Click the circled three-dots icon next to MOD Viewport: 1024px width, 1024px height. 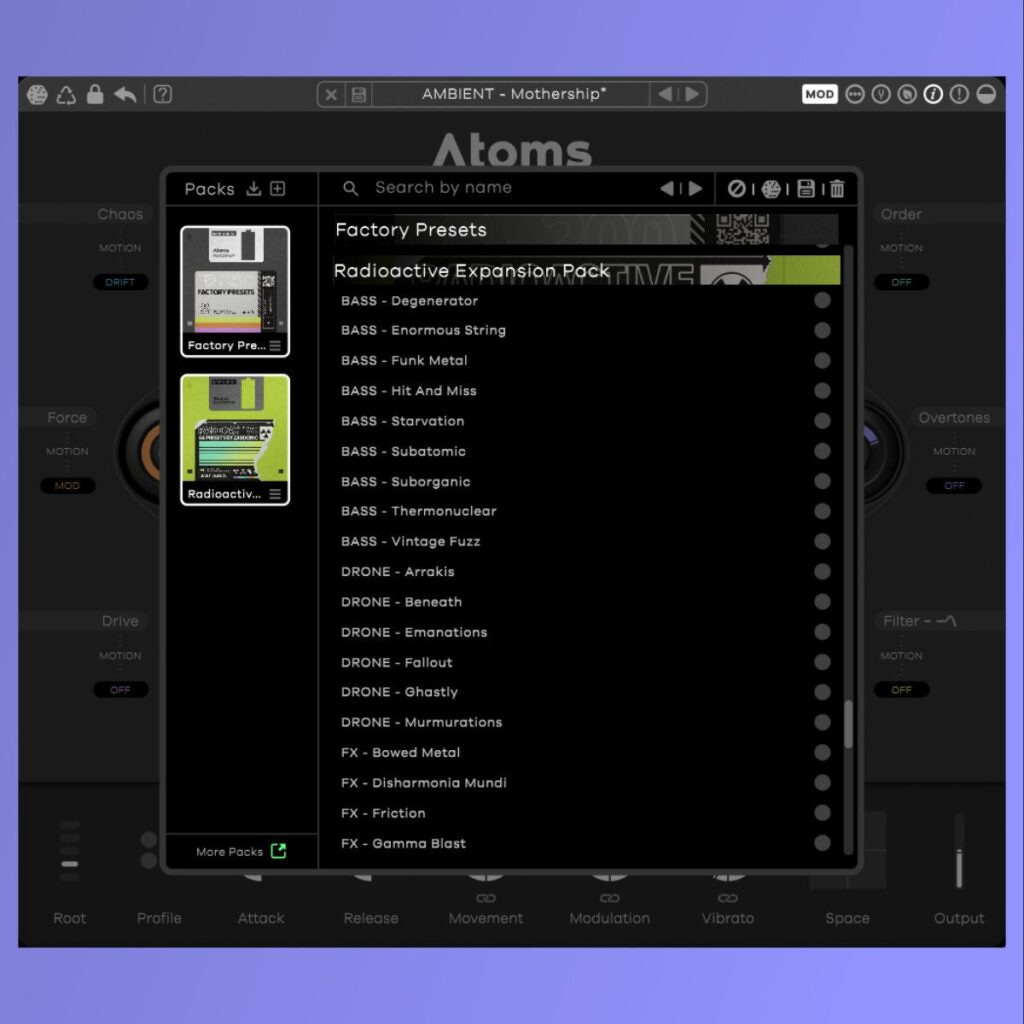pos(854,95)
